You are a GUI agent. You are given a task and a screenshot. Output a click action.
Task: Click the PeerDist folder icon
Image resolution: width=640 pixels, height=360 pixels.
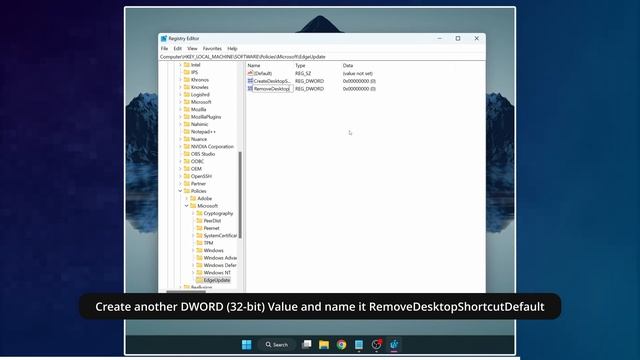(x=200, y=220)
